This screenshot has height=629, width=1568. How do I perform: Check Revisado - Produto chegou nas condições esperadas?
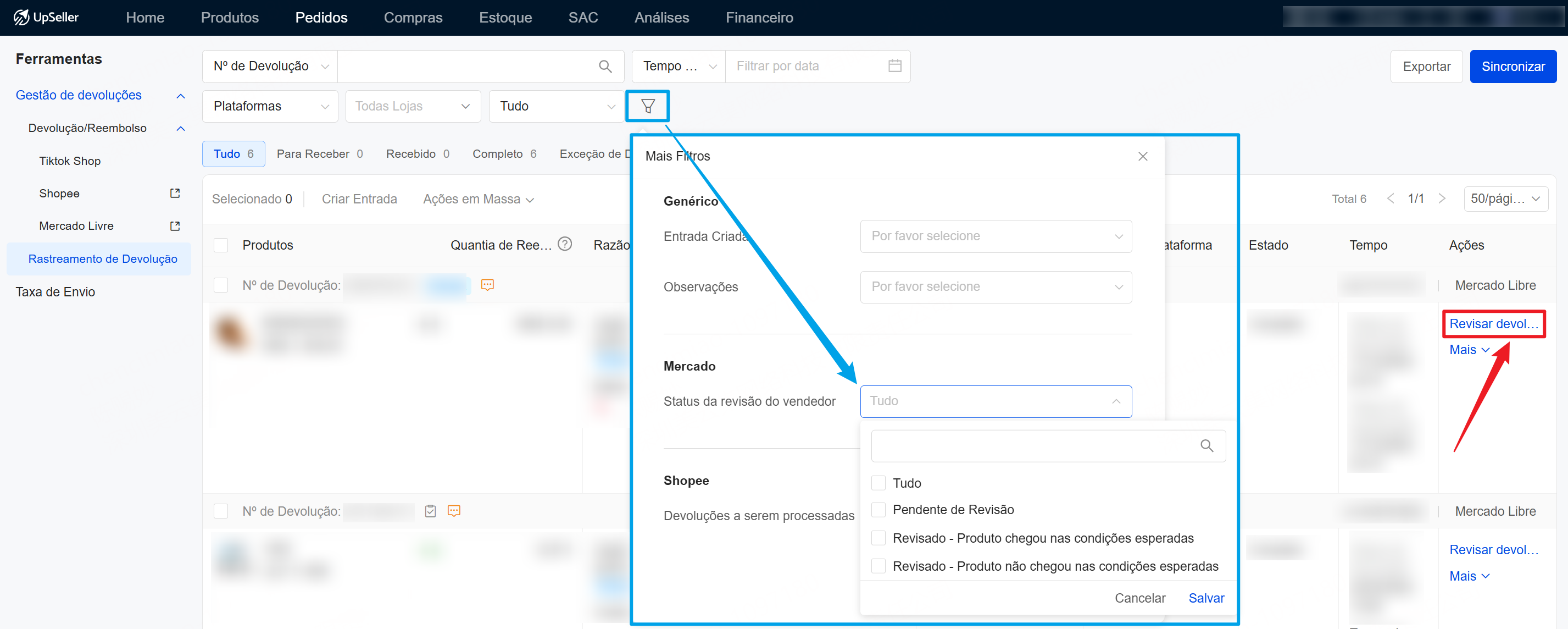click(x=878, y=538)
